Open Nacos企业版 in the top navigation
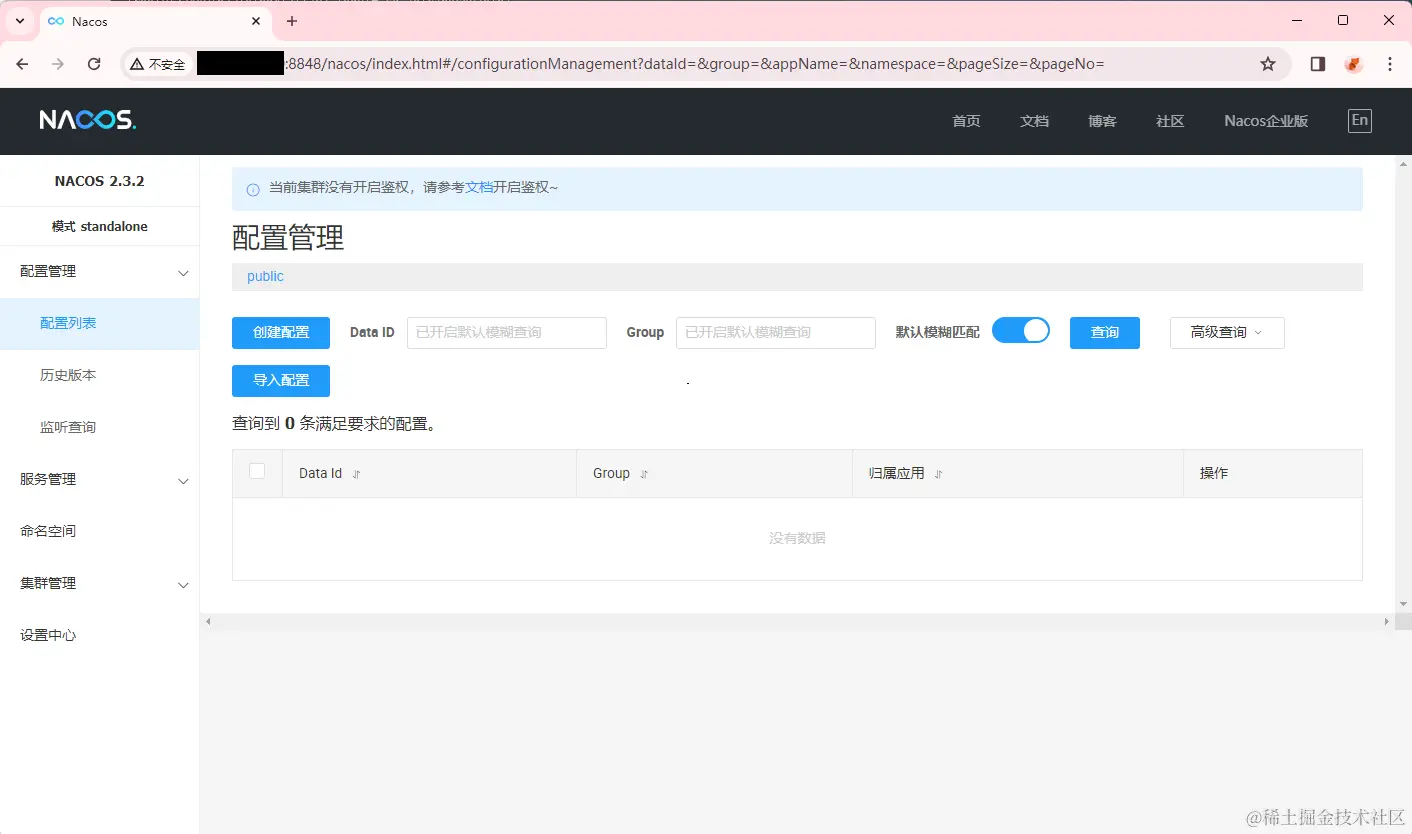The height and width of the screenshot is (834, 1412). tap(1266, 121)
